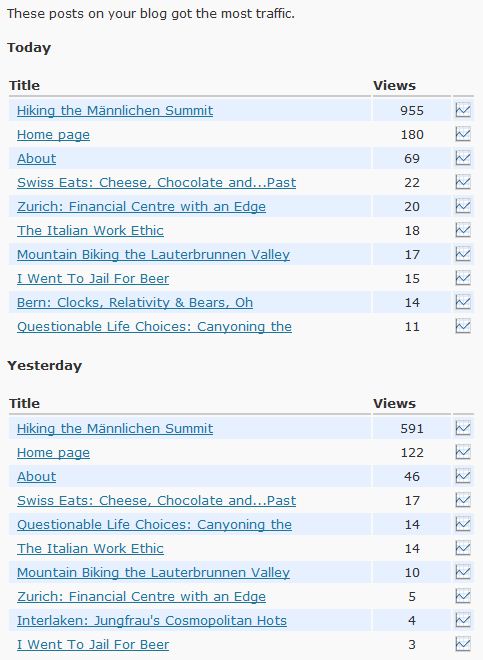Screen dimensions: 483x660
Task: Open yesterday's About page link
Action: [x=36, y=476]
